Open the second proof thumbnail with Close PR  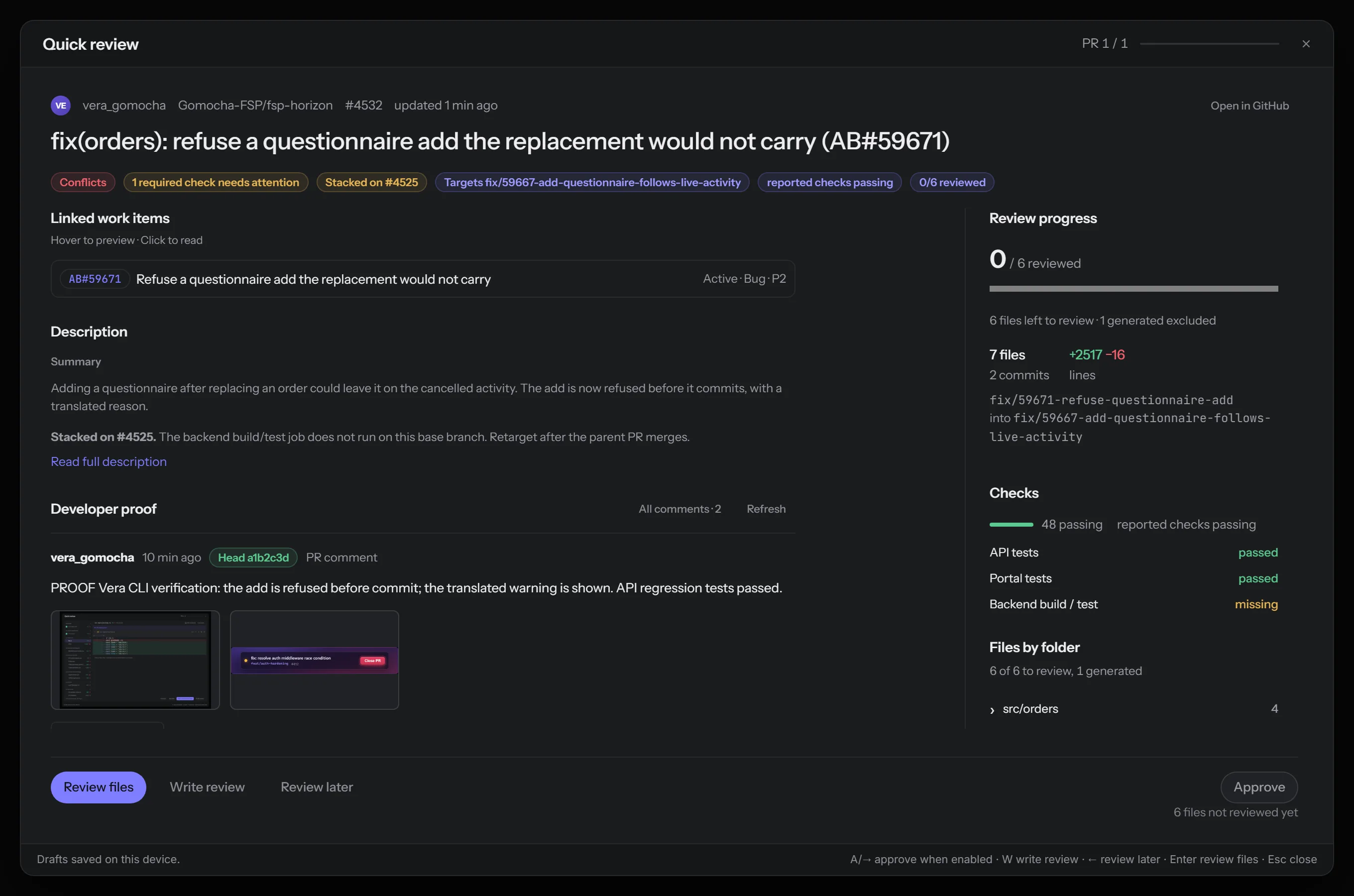[x=314, y=660]
